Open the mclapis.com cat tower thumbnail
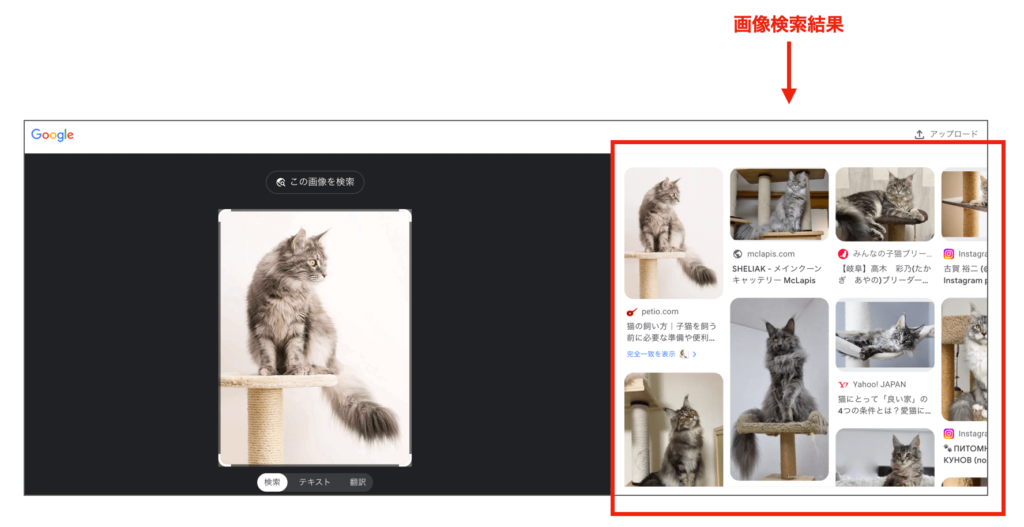This screenshot has width=1024, height=527. coord(779,204)
